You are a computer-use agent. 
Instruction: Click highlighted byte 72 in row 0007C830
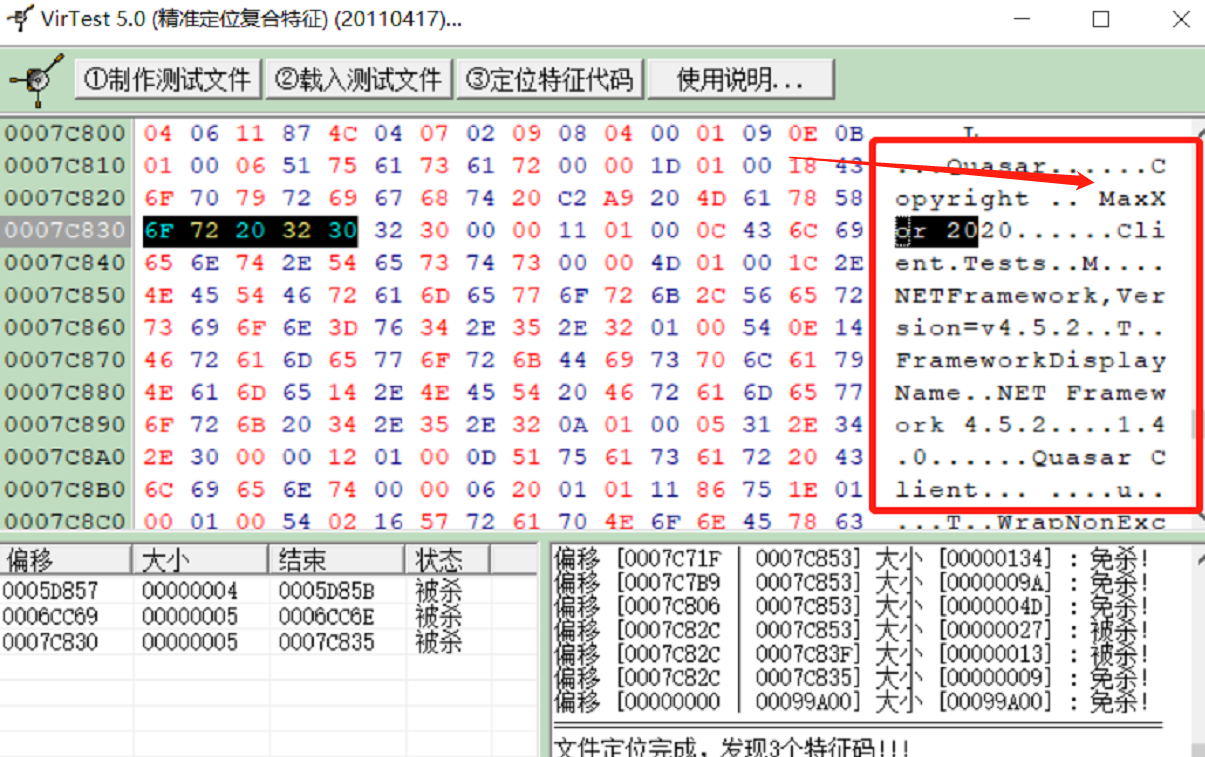pyautogui.click(x=204, y=230)
